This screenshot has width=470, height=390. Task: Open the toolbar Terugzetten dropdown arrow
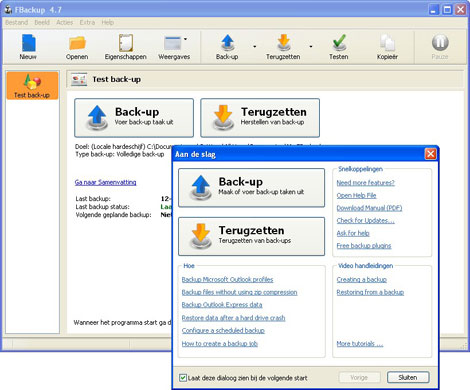point(311,47)
